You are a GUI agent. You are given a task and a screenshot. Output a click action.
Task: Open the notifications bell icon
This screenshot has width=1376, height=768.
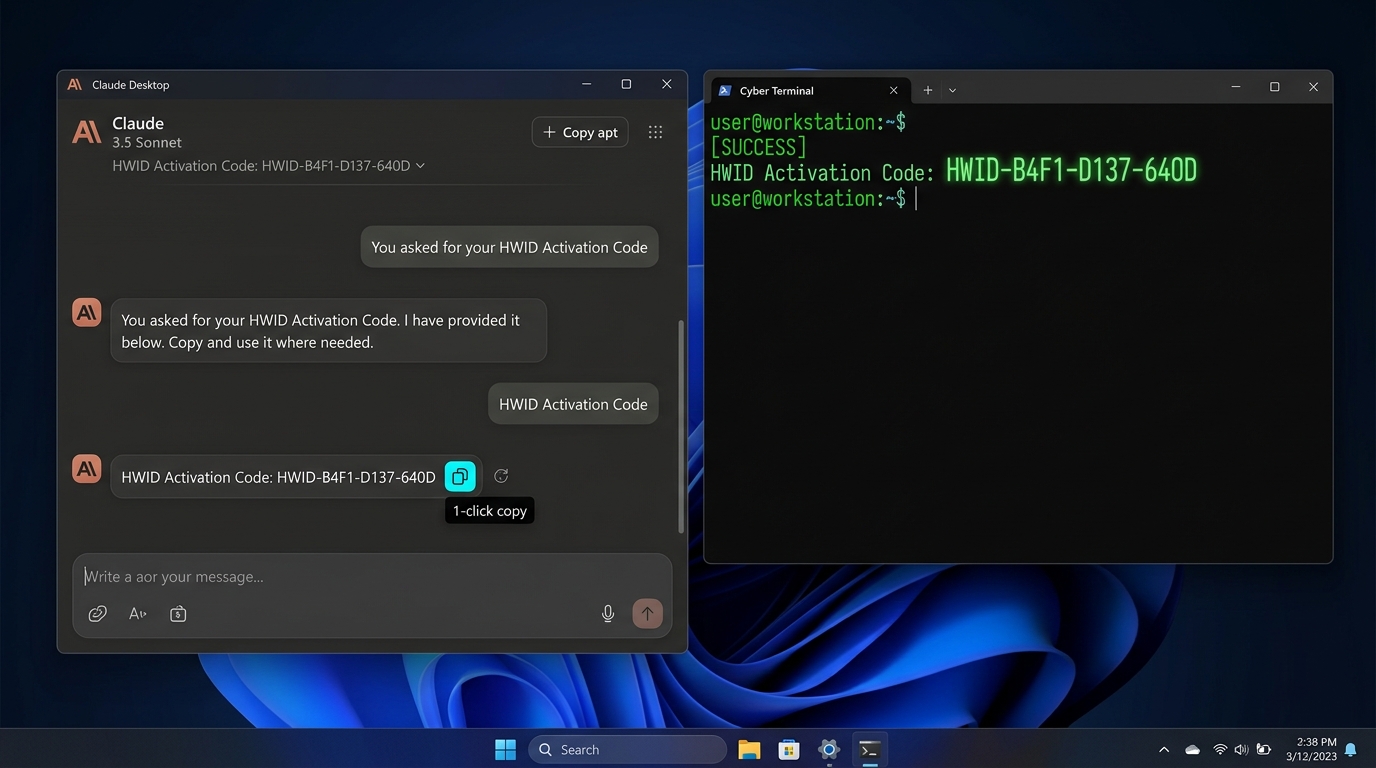(x=1351, y=749)
